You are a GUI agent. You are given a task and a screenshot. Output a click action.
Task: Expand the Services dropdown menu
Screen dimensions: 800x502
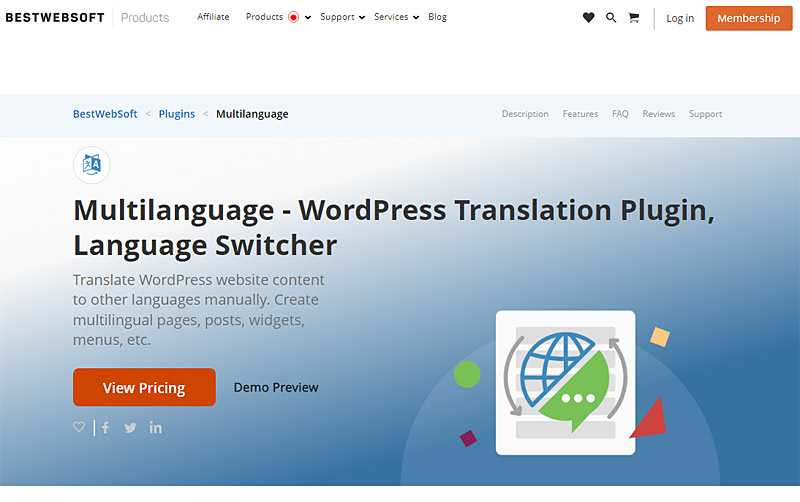396,17
